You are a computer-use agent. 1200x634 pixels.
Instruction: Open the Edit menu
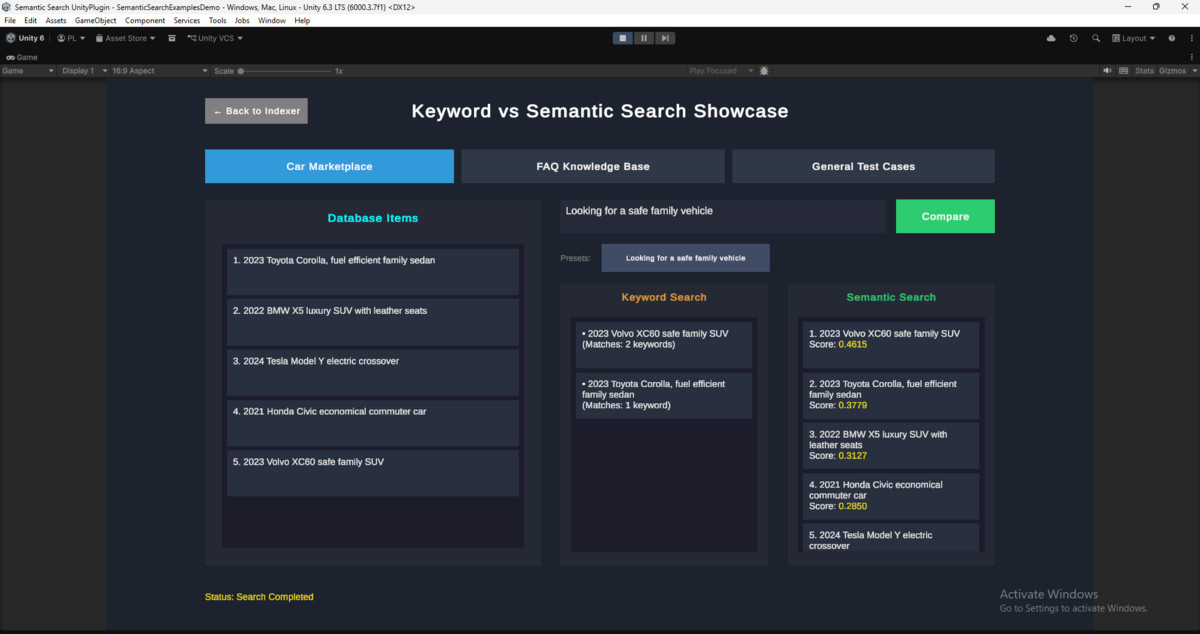coord(31,20)
